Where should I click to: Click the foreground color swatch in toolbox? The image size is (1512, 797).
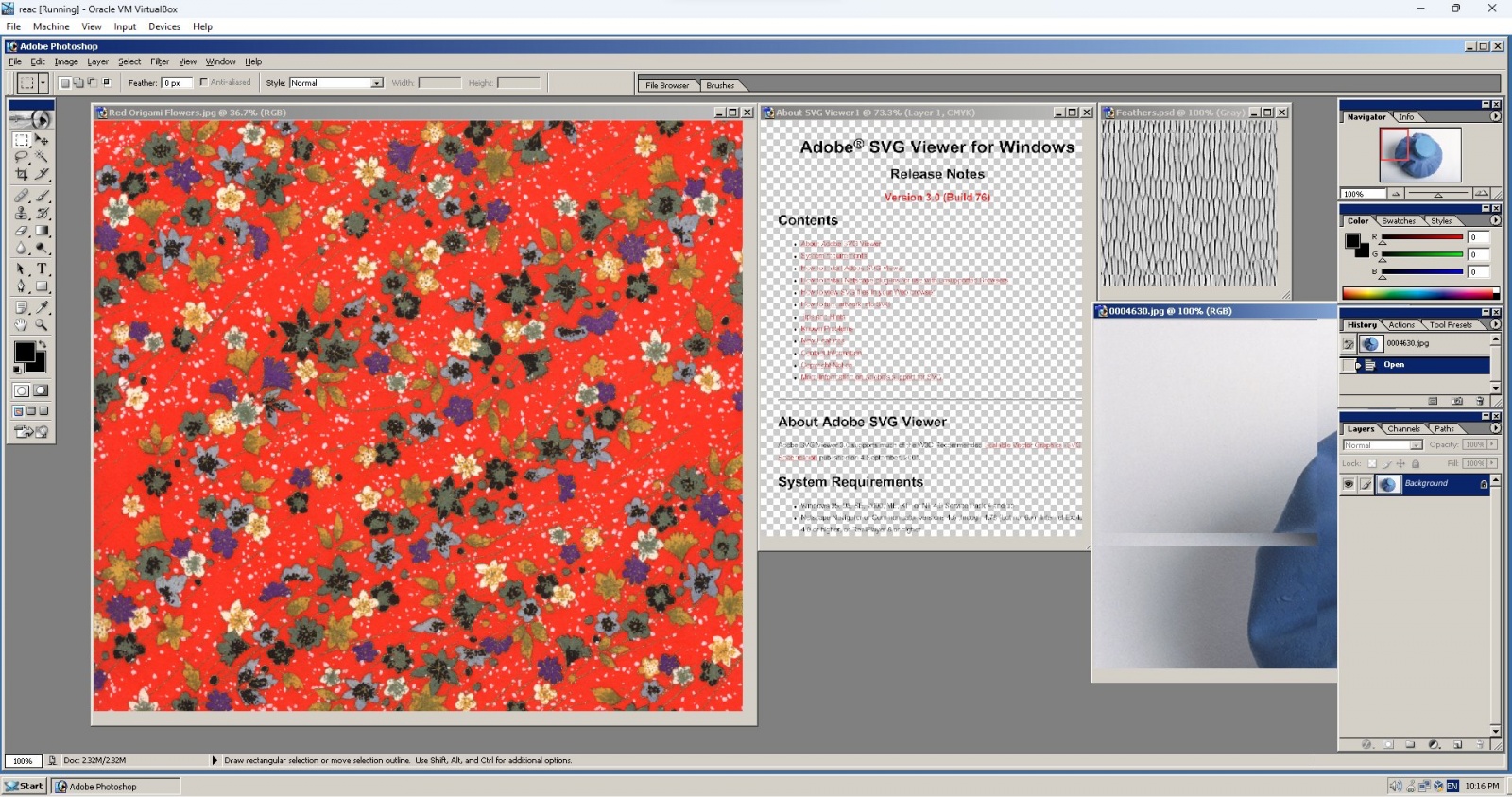click(25, 351)
